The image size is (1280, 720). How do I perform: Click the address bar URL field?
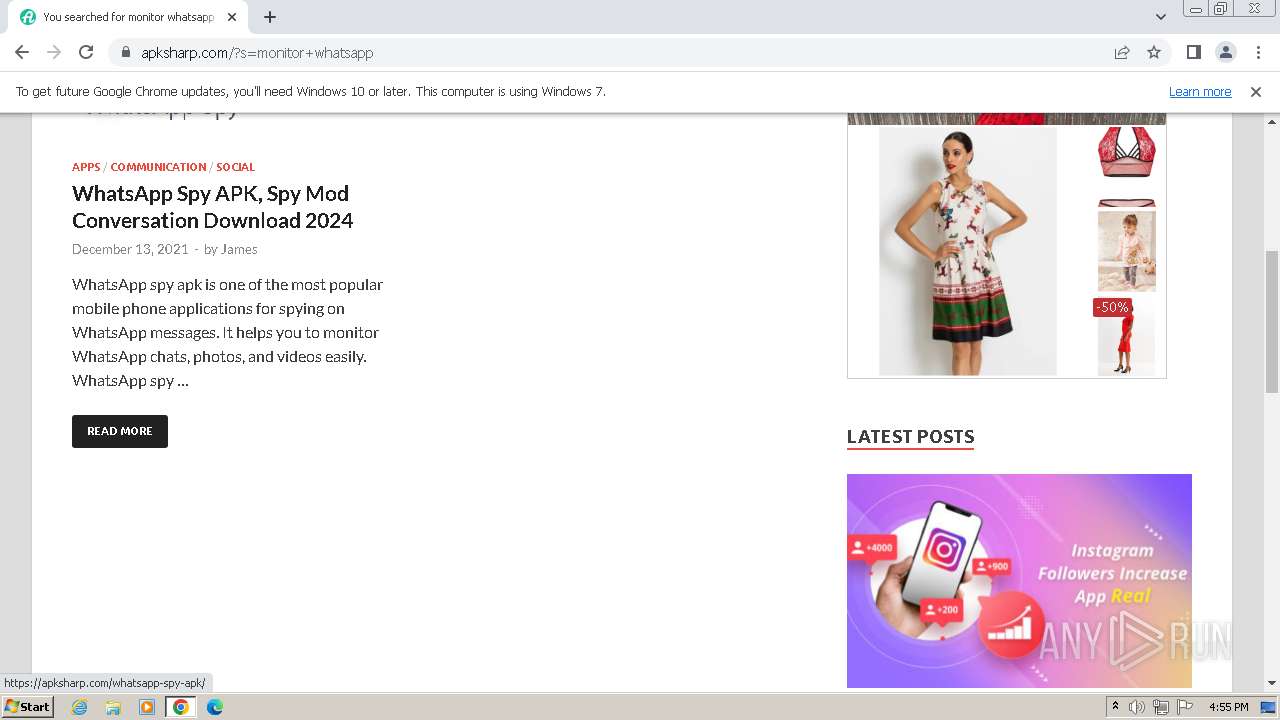620,53
